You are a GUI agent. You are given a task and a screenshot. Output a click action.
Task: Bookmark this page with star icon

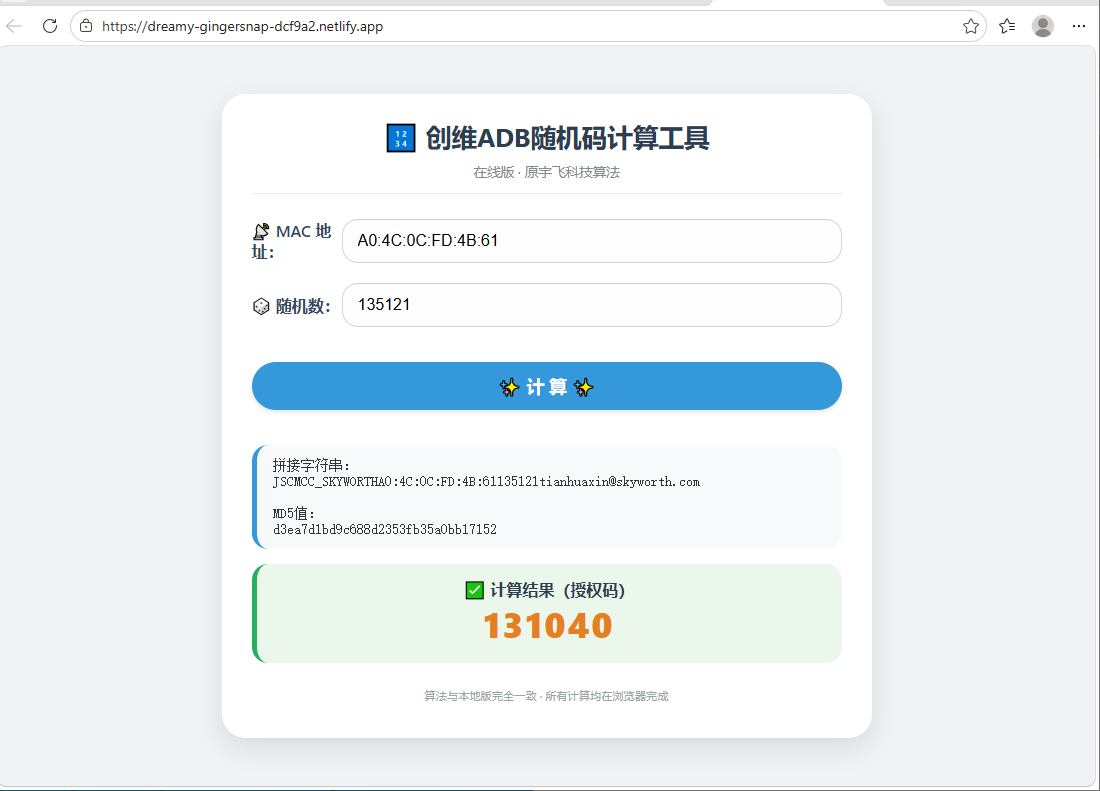pos(971,27)
